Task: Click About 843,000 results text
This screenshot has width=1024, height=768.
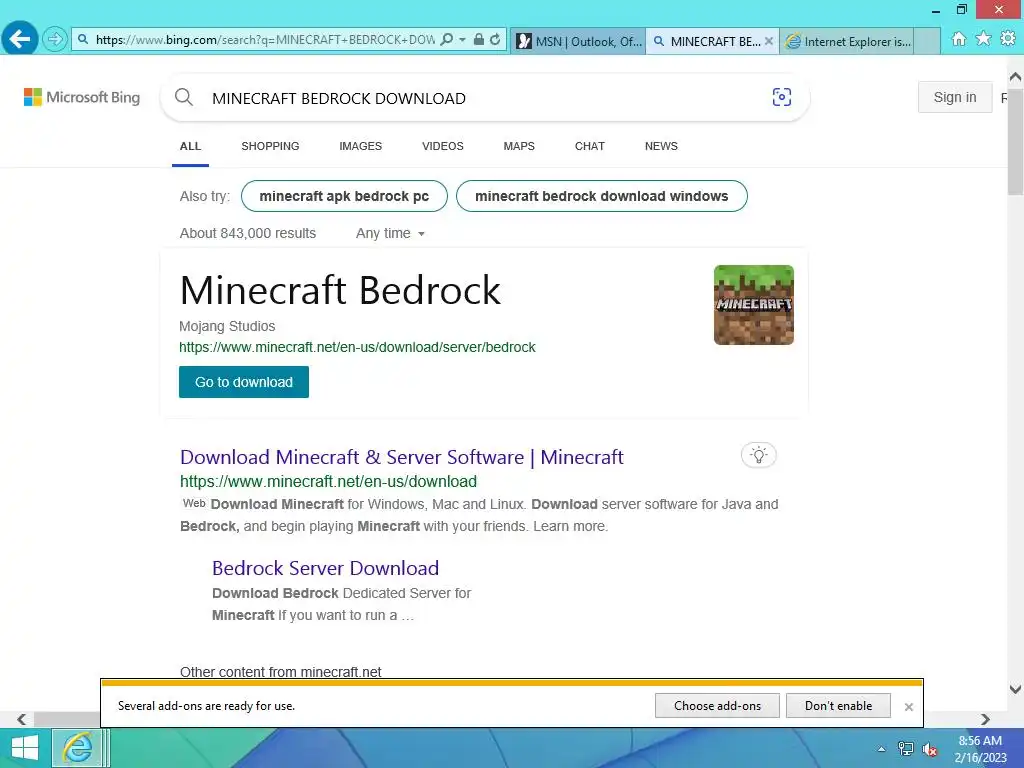Action: [x=248, y=233]
